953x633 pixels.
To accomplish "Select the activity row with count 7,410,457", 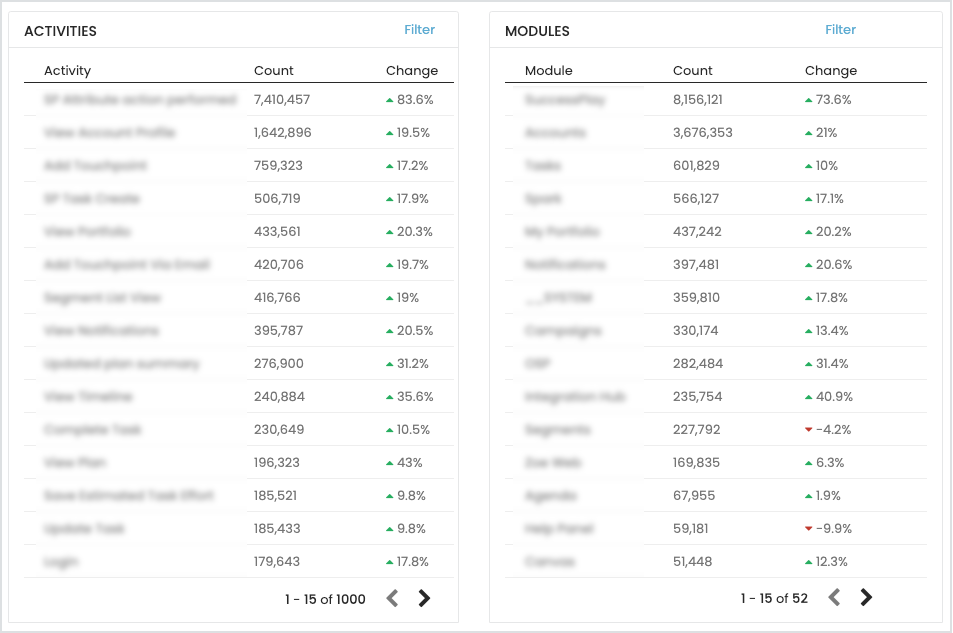I will click(140, 100).
